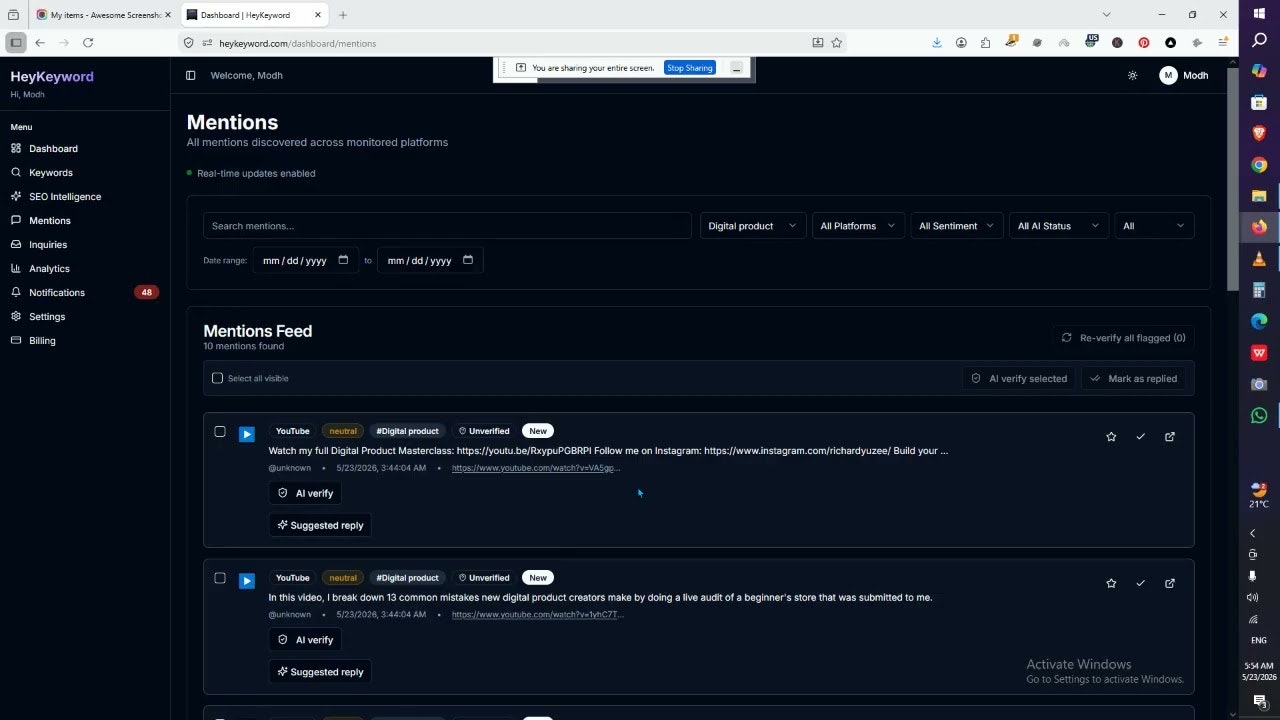Expand the All Platforms dropdown

[858, 226]
